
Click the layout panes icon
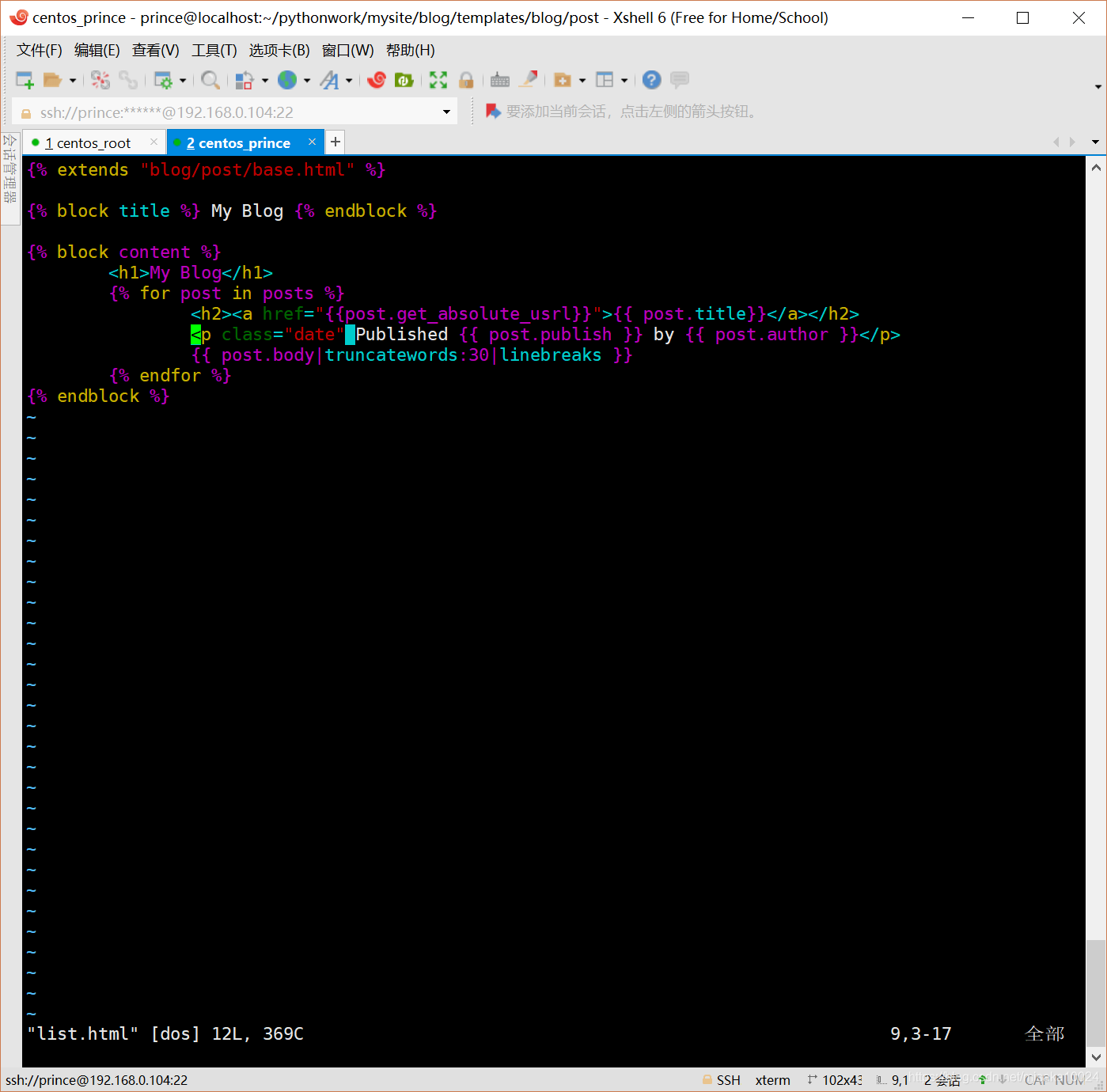[x=605, y=80]
